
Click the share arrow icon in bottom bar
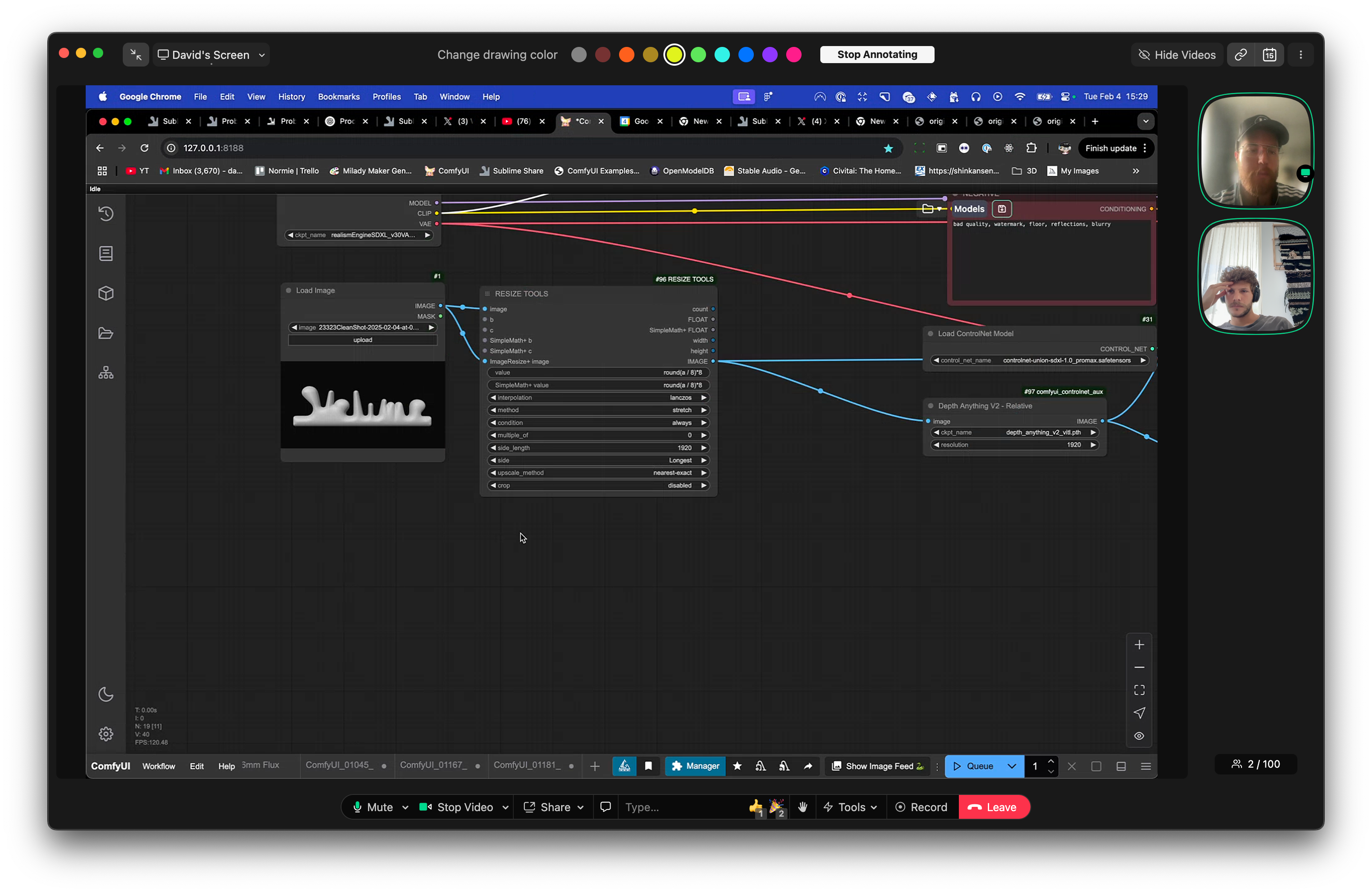coord(808,765)
